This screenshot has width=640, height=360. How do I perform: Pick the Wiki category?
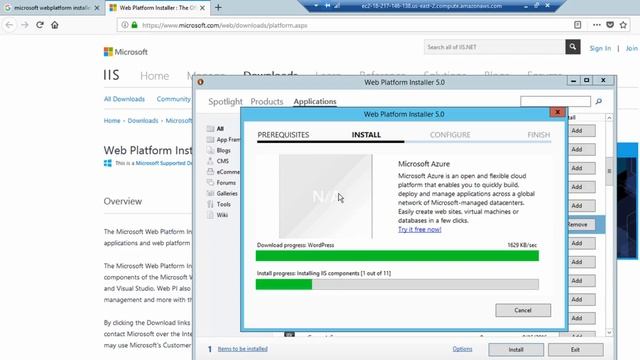click(222, 215)
